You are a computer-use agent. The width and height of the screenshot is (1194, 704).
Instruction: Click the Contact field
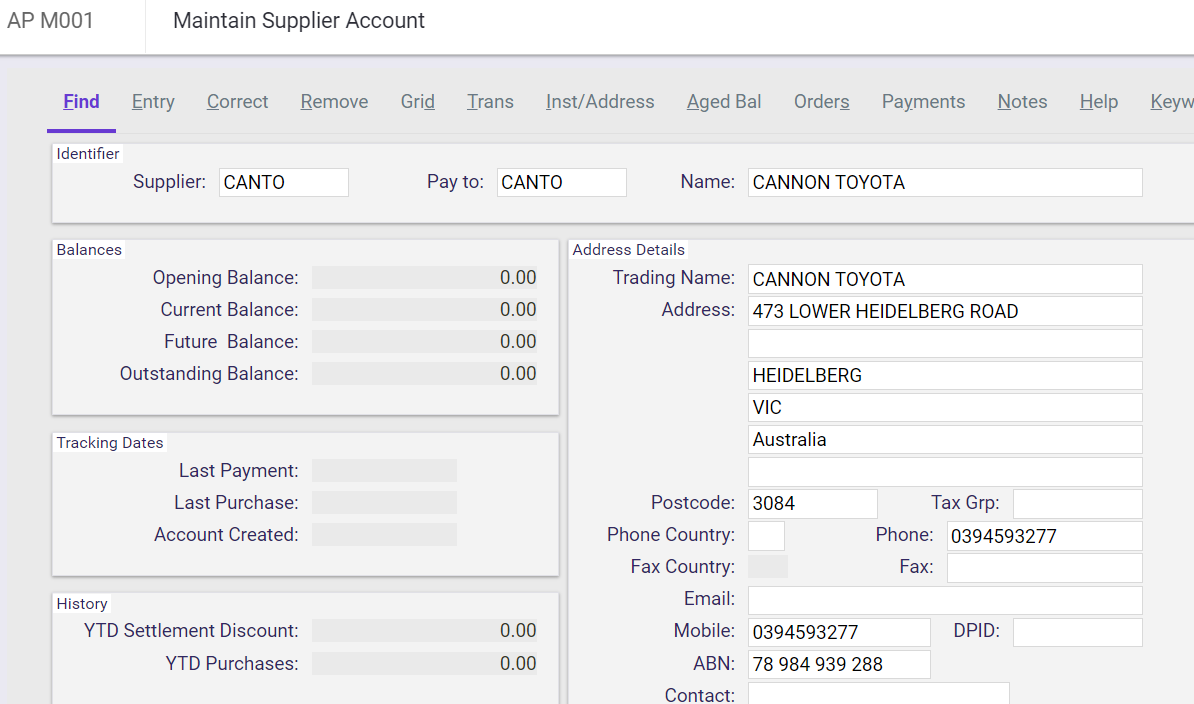pos(879,693)
